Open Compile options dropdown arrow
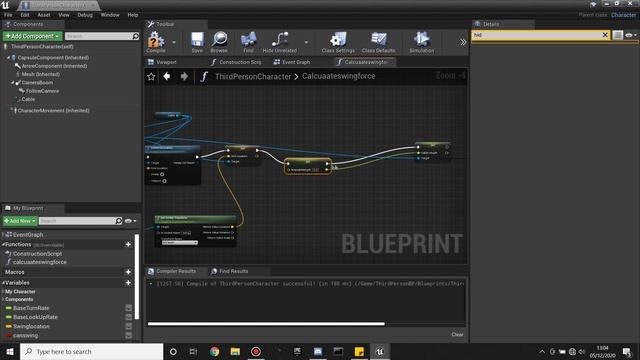This screenshot has height=360, width=640. coord(174,42)
